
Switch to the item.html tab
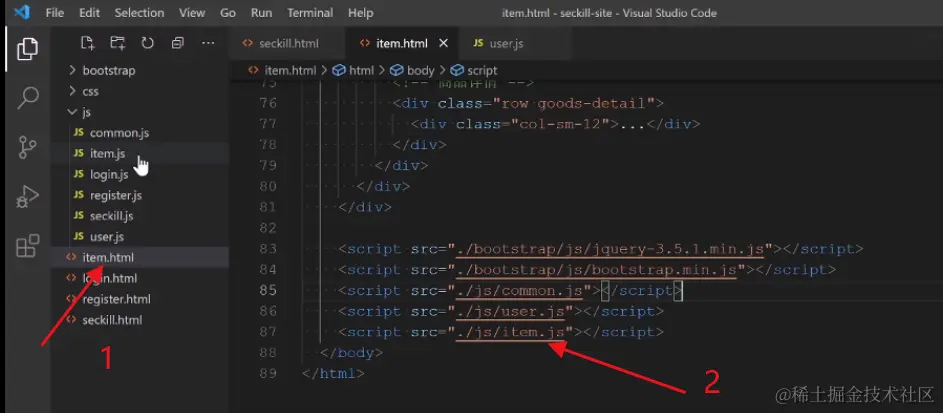(x=402, y=43)
